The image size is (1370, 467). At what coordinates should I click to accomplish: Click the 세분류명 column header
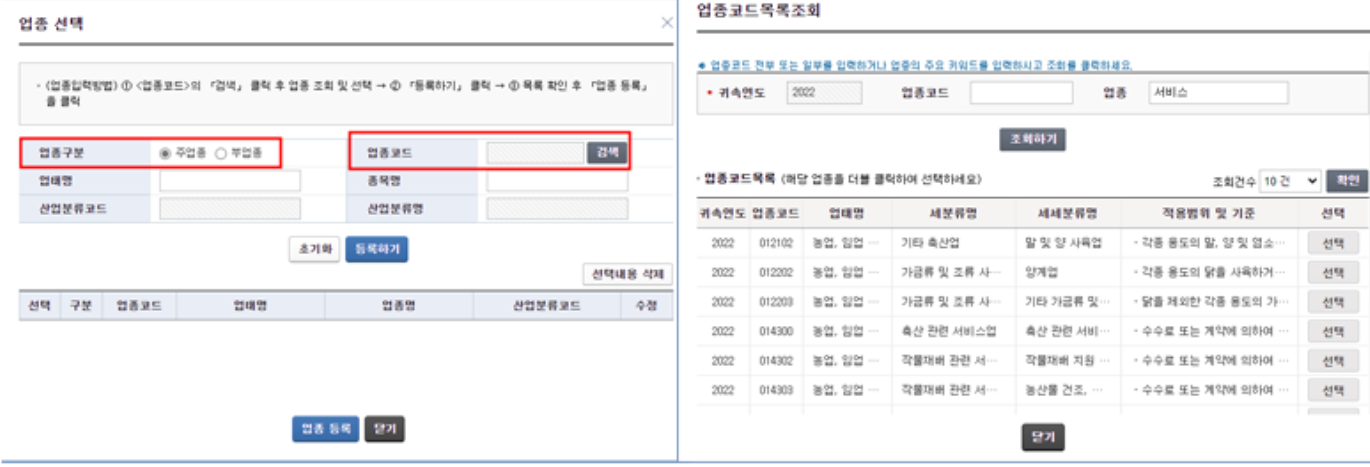click(950, 213)
